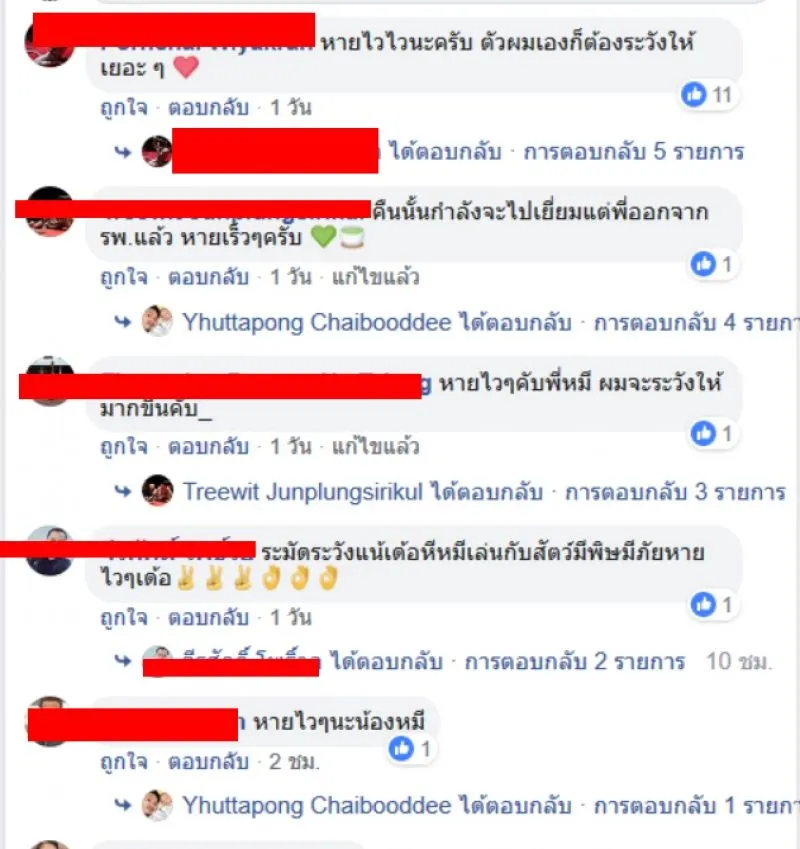Open Treewit Junplungsirikul profile link
Screen dimensions: 800x849
coord(303,492)
